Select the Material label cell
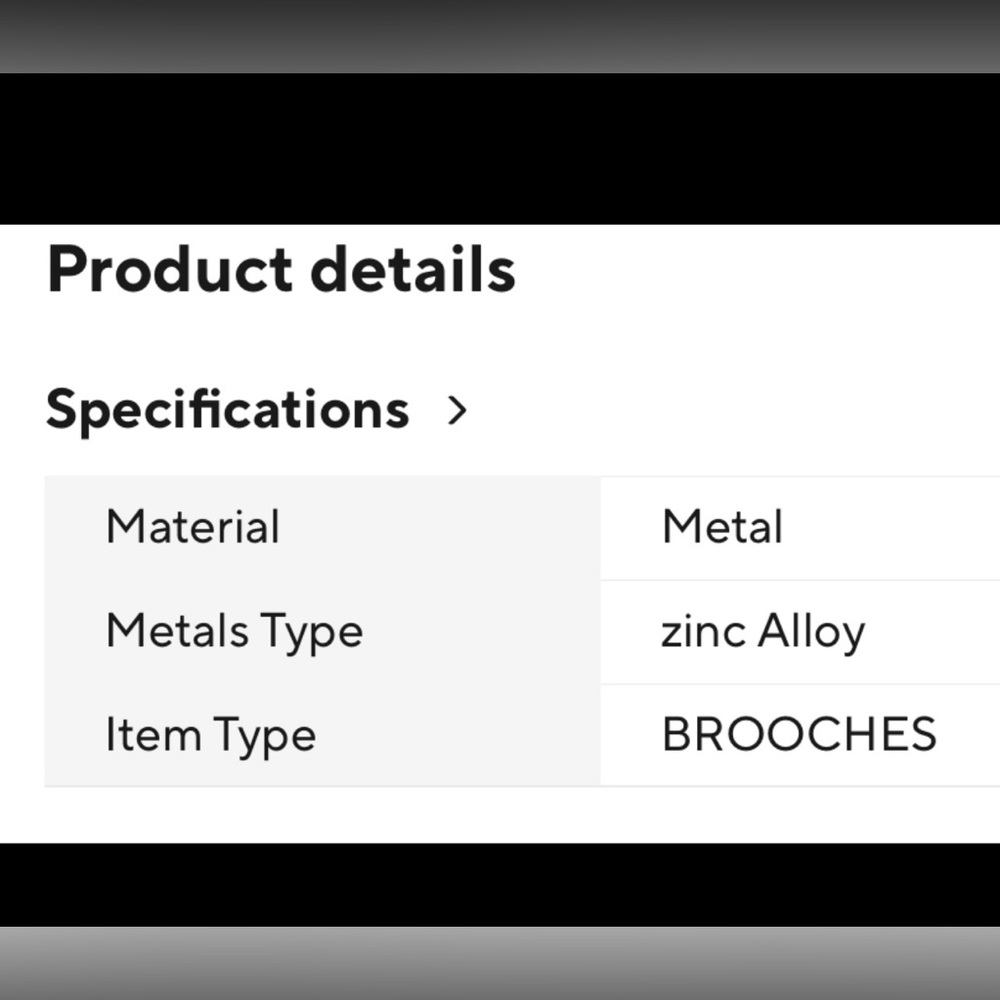This screenshot has width=1000, height=1000. [193, 527]
